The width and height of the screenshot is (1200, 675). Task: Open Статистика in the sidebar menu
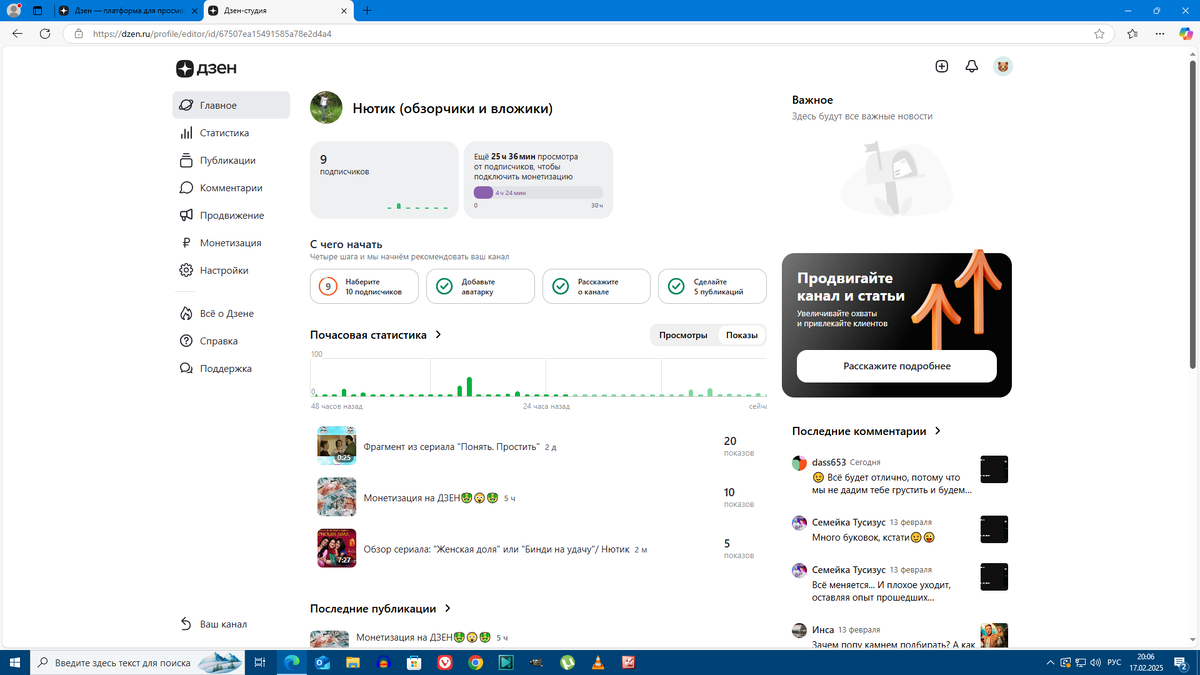tap(224, 133)
